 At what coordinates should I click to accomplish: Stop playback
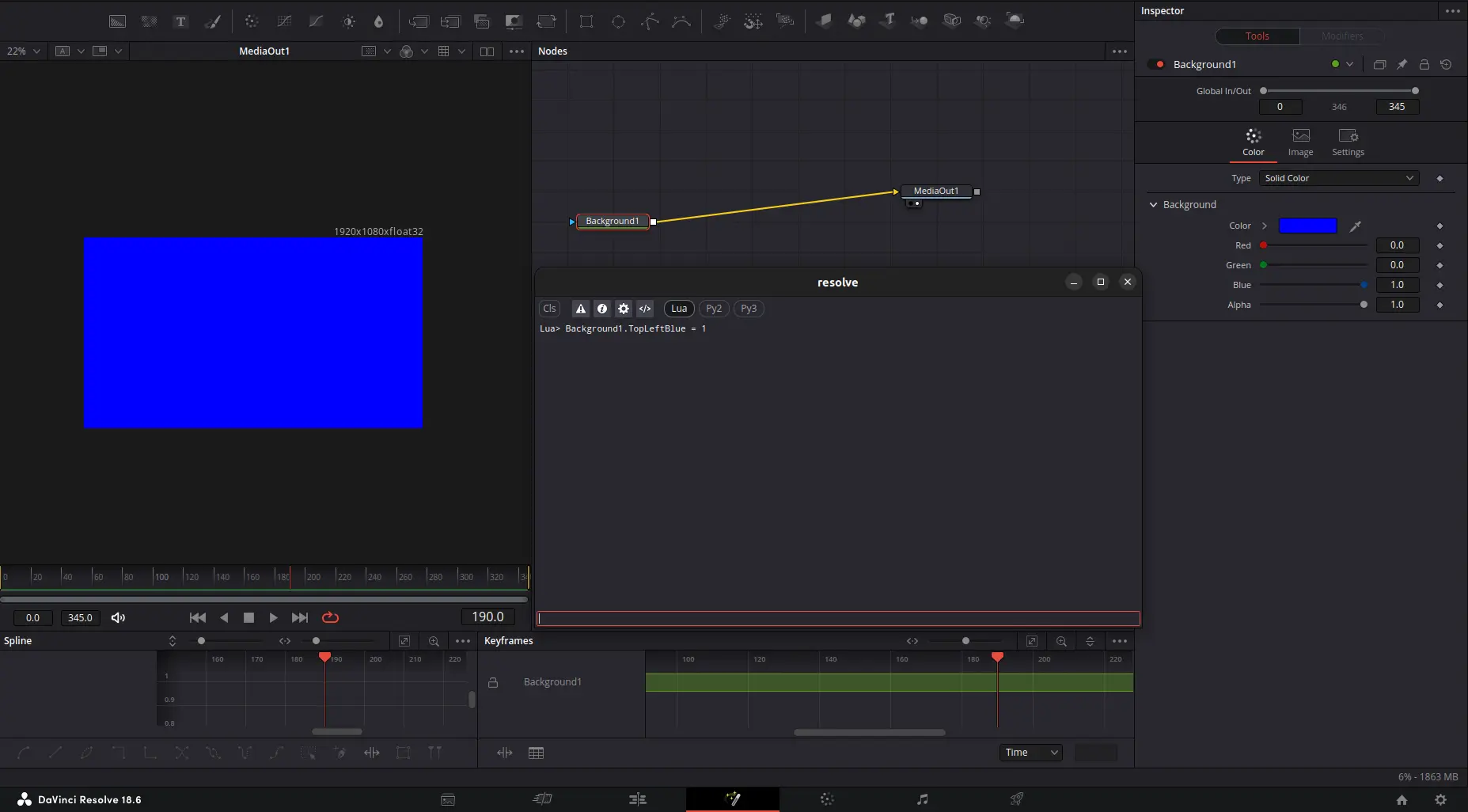pos(248,617)
